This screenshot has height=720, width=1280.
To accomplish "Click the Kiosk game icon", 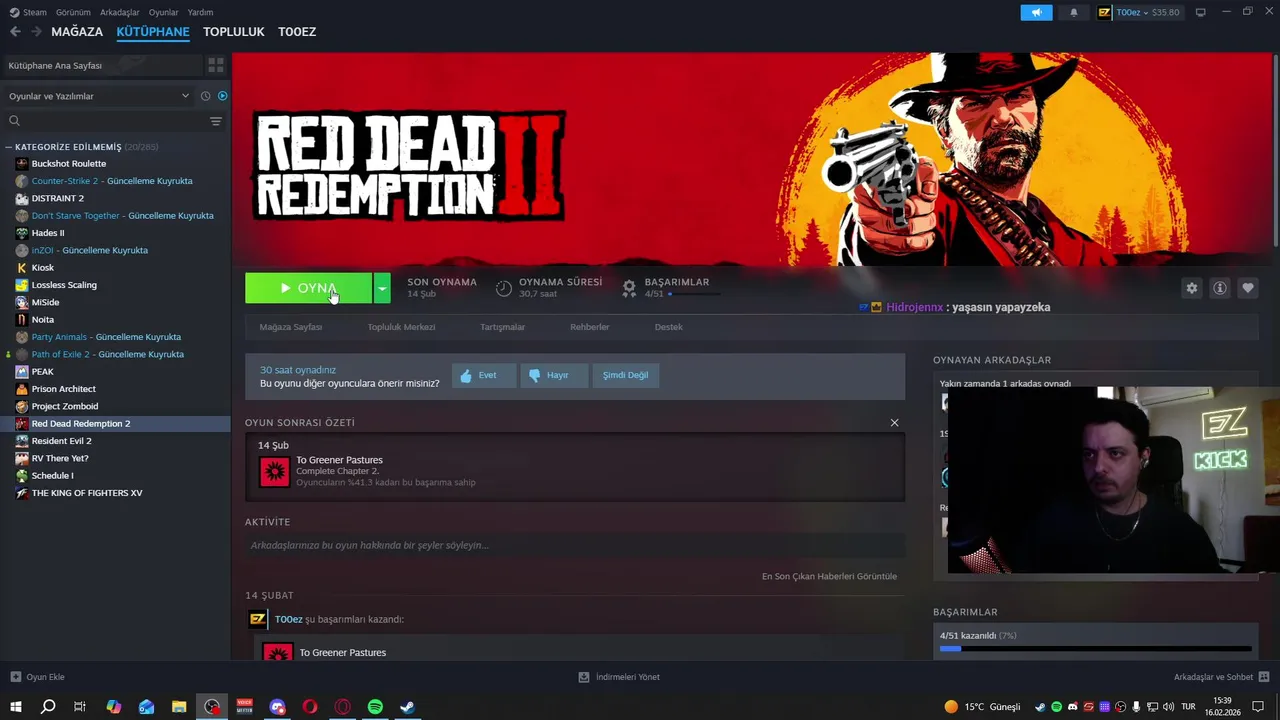I will 22,268.
